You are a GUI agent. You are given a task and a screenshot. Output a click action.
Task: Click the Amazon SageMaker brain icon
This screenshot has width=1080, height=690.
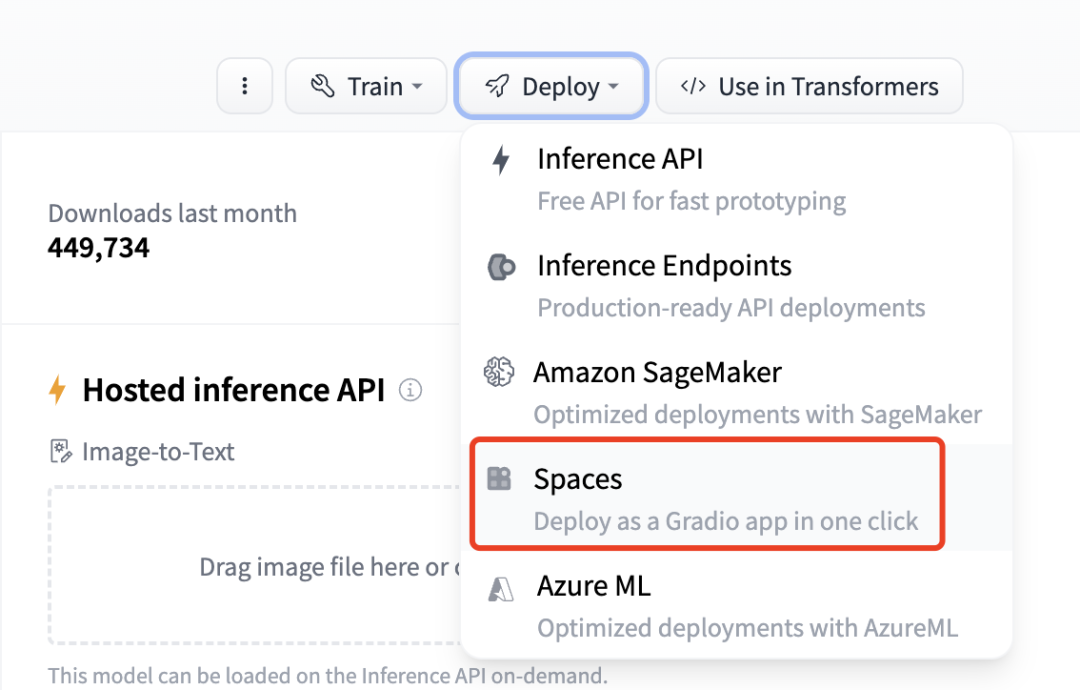click(x=502, y=372)
